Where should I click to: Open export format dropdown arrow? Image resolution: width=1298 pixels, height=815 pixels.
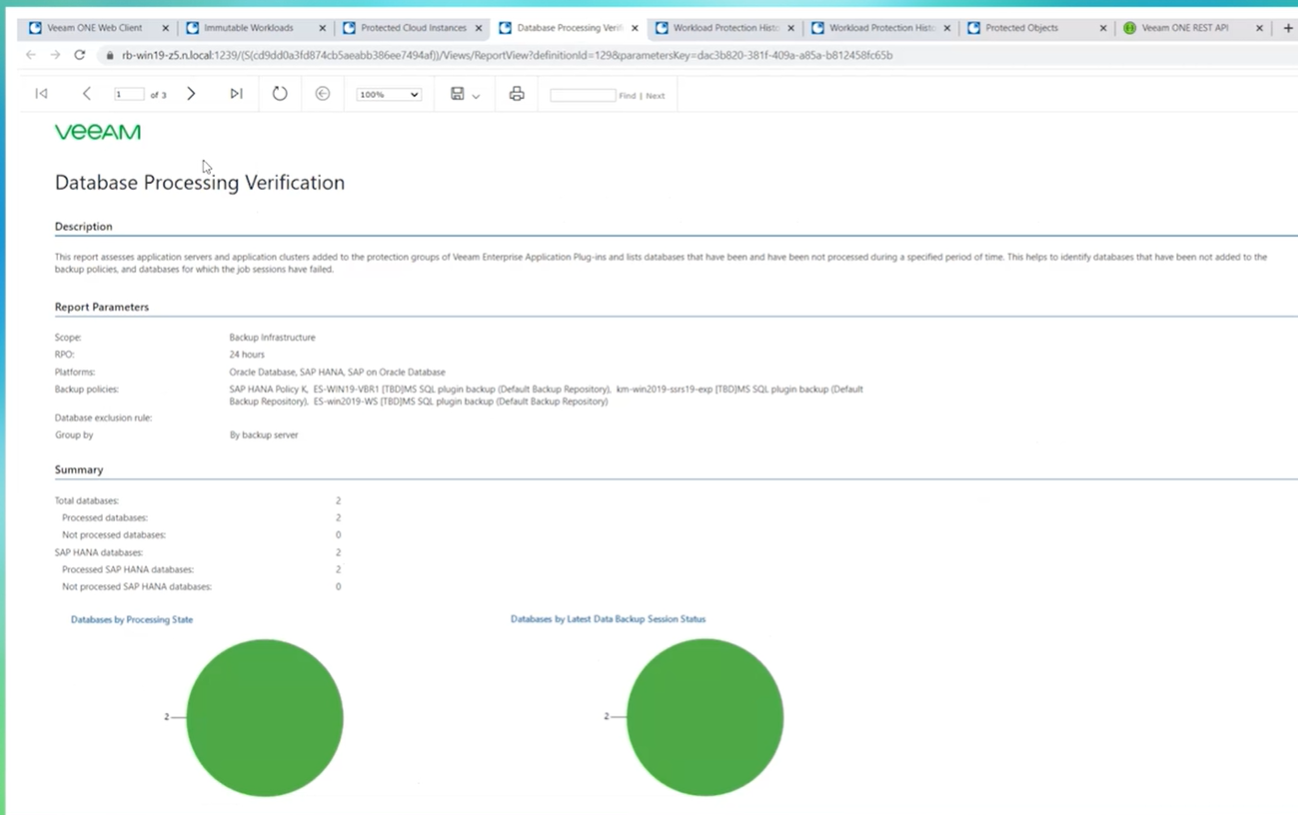click(476, 96)
